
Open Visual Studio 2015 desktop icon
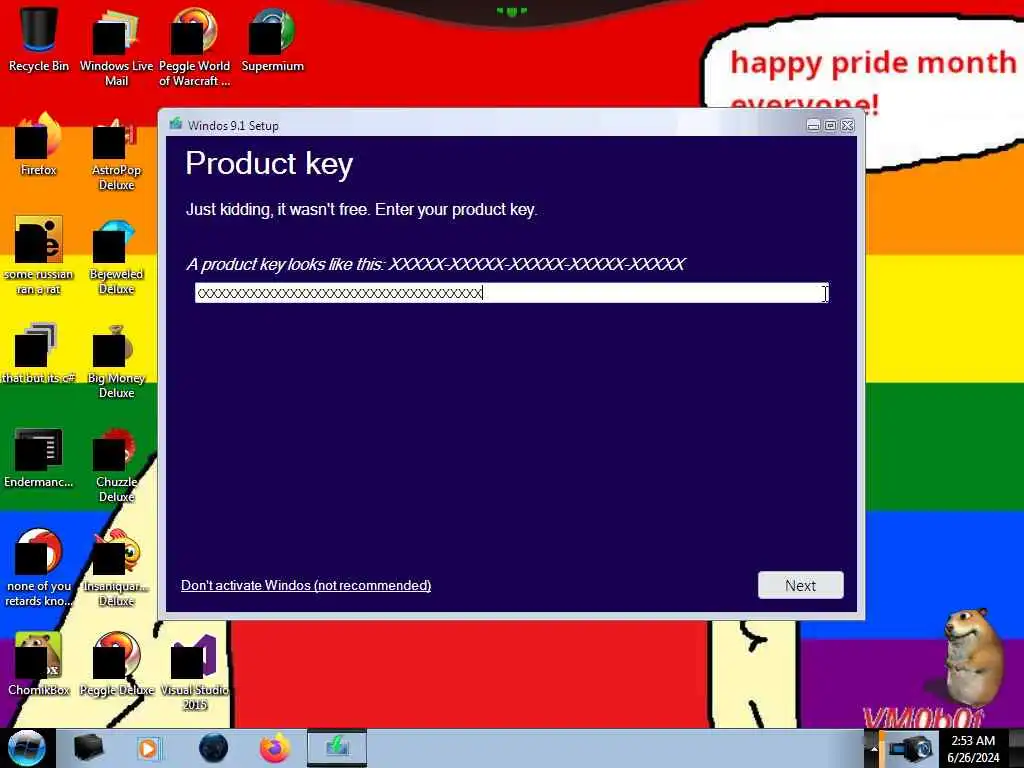click(194, 671)
